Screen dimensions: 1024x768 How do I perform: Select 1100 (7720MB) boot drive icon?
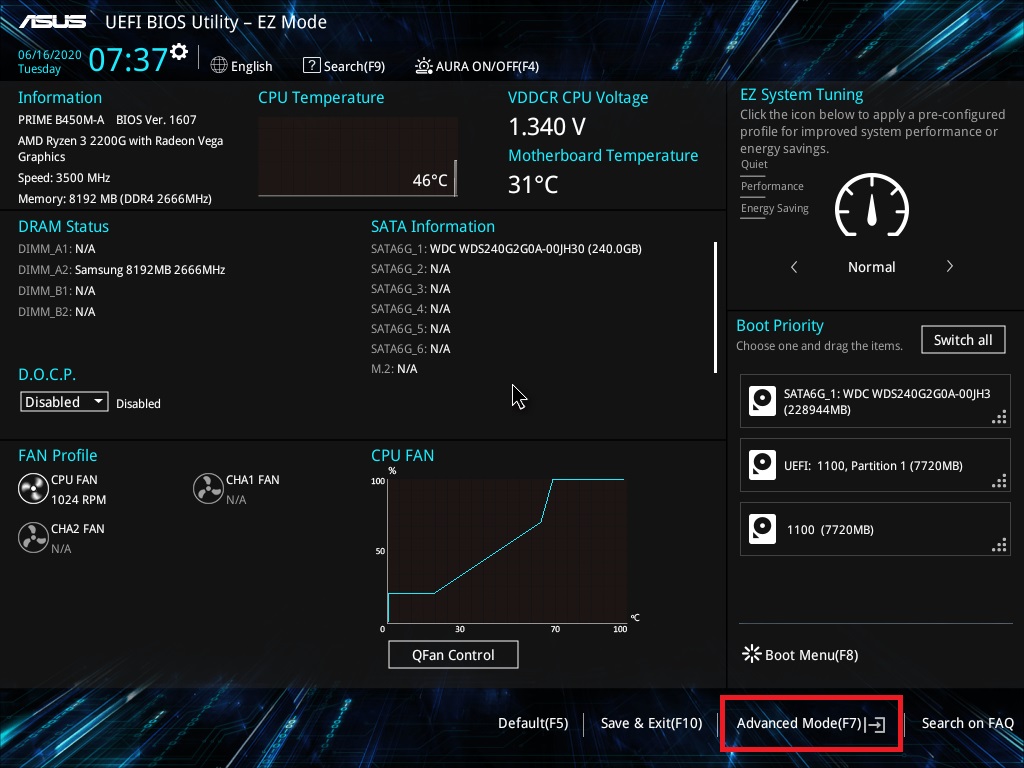[762, 529]
